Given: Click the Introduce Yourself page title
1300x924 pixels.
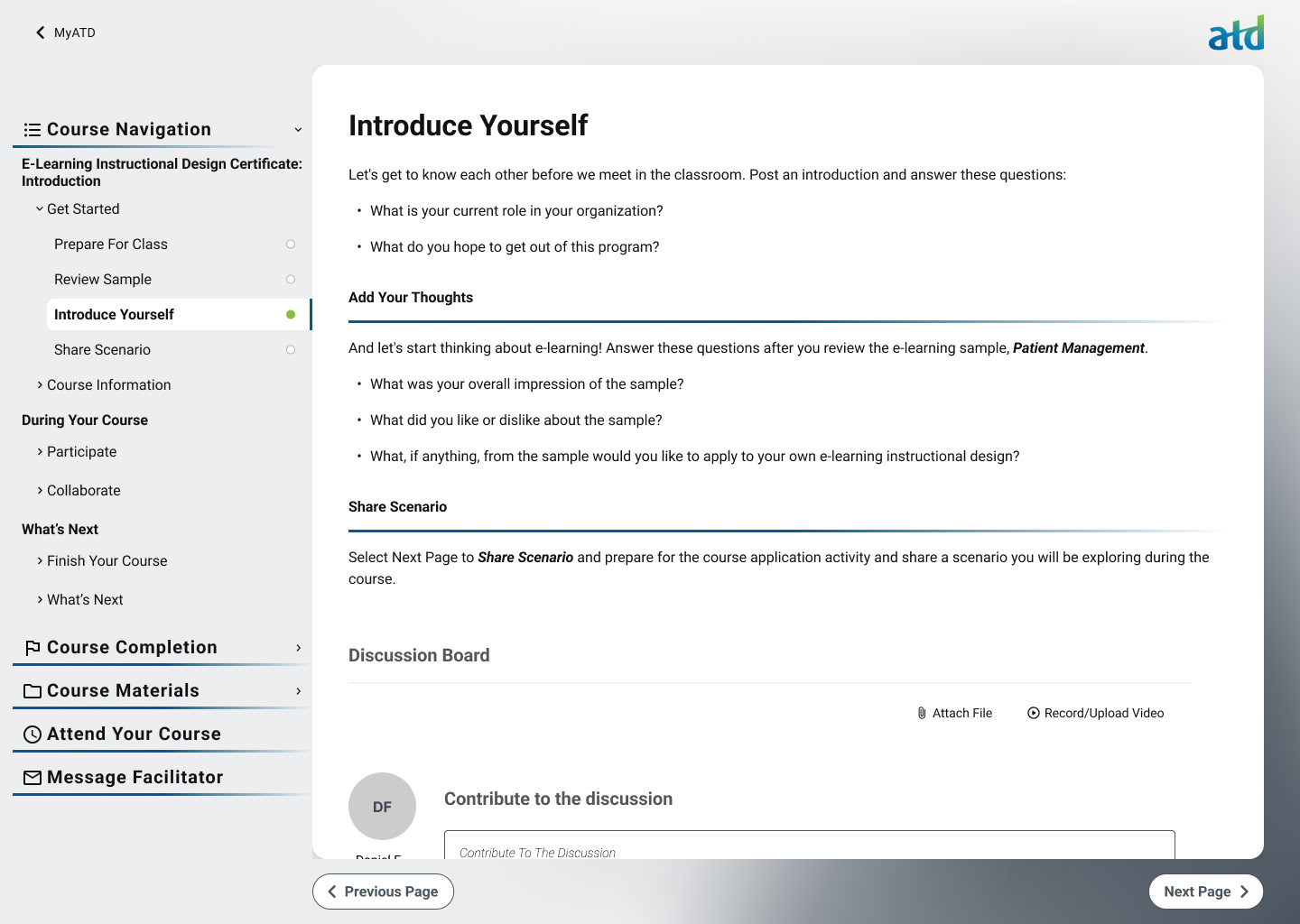Looking at the screenshot, I should click(x=468, y=125).
